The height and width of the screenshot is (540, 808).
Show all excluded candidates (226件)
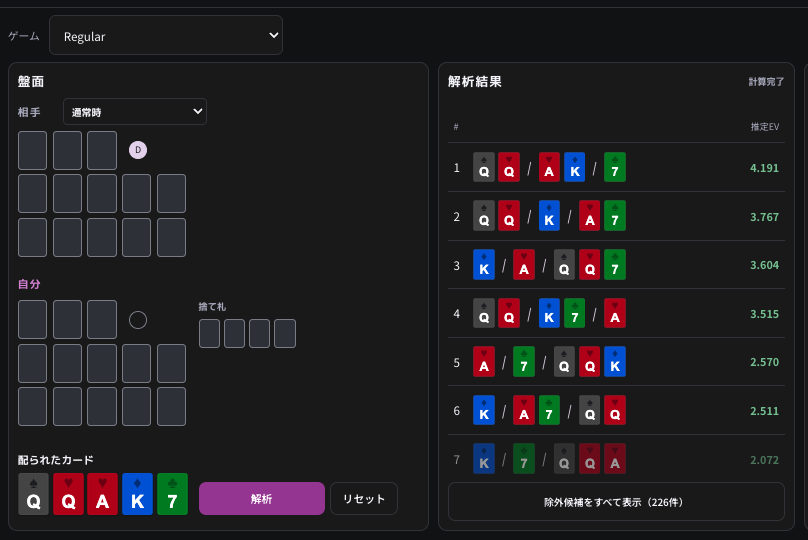(616, 502)
